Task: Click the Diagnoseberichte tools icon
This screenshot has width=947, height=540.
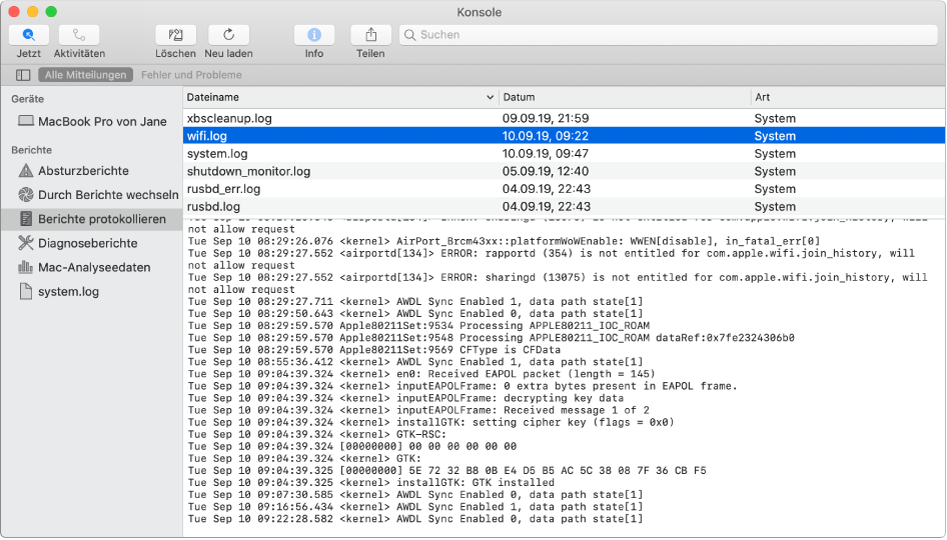Action: pos(25,243)
